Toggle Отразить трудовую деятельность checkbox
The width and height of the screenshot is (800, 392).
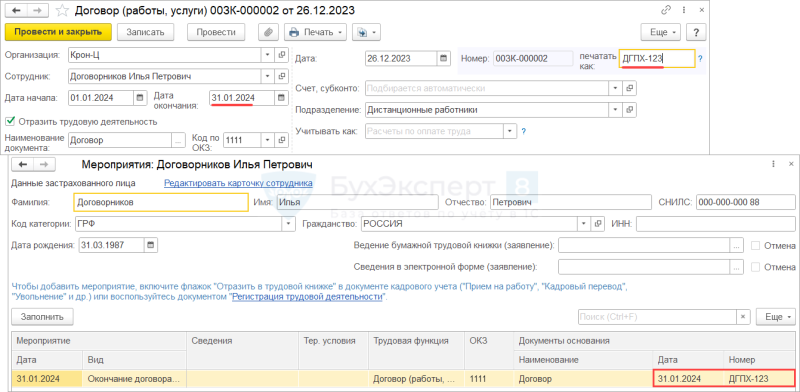(x=9, y=121)
